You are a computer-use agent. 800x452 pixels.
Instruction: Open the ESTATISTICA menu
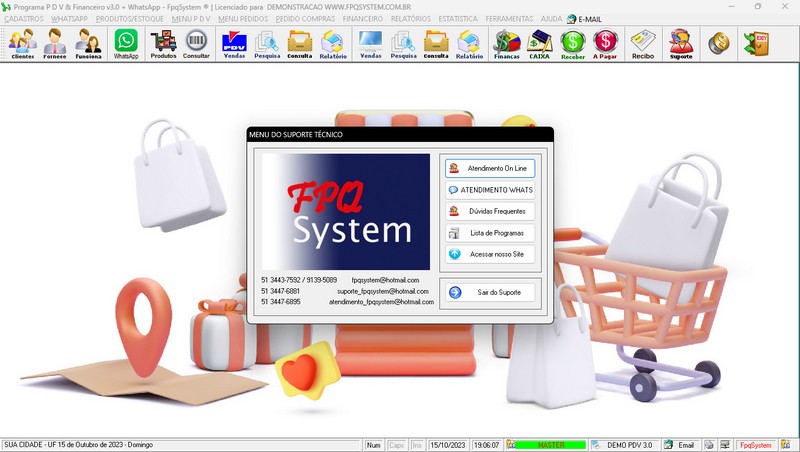(x=458, y=19)
